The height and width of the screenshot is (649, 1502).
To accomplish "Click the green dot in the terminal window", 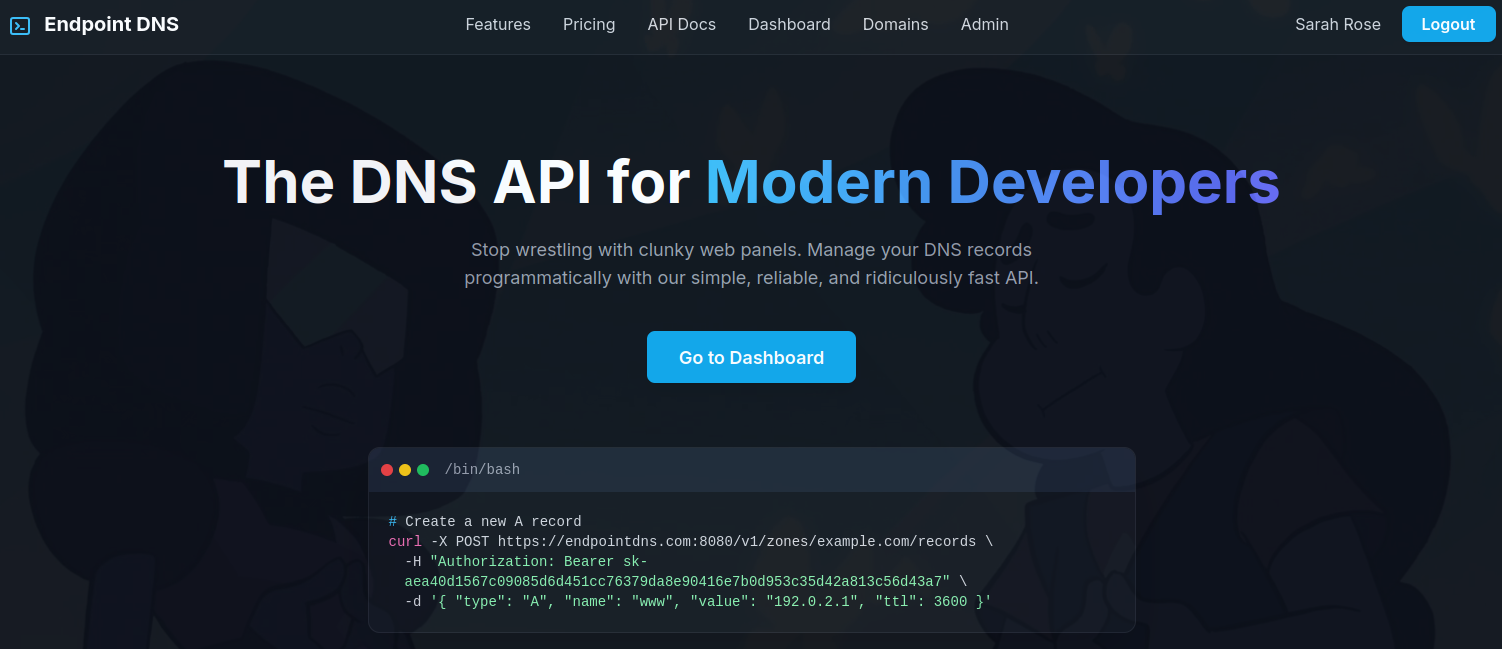I will tap(423, 470).
